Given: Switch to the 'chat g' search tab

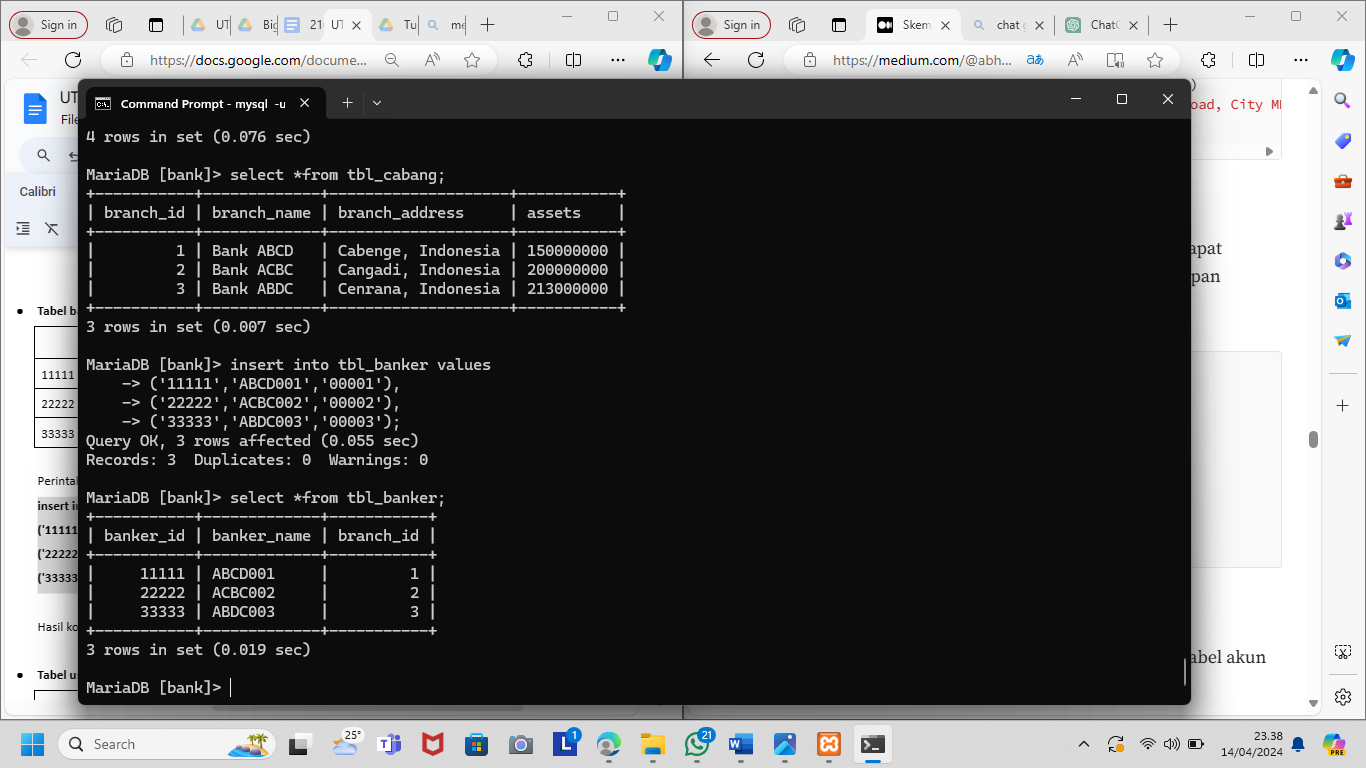Looking at the screenshot, I should coord(1008,25).
